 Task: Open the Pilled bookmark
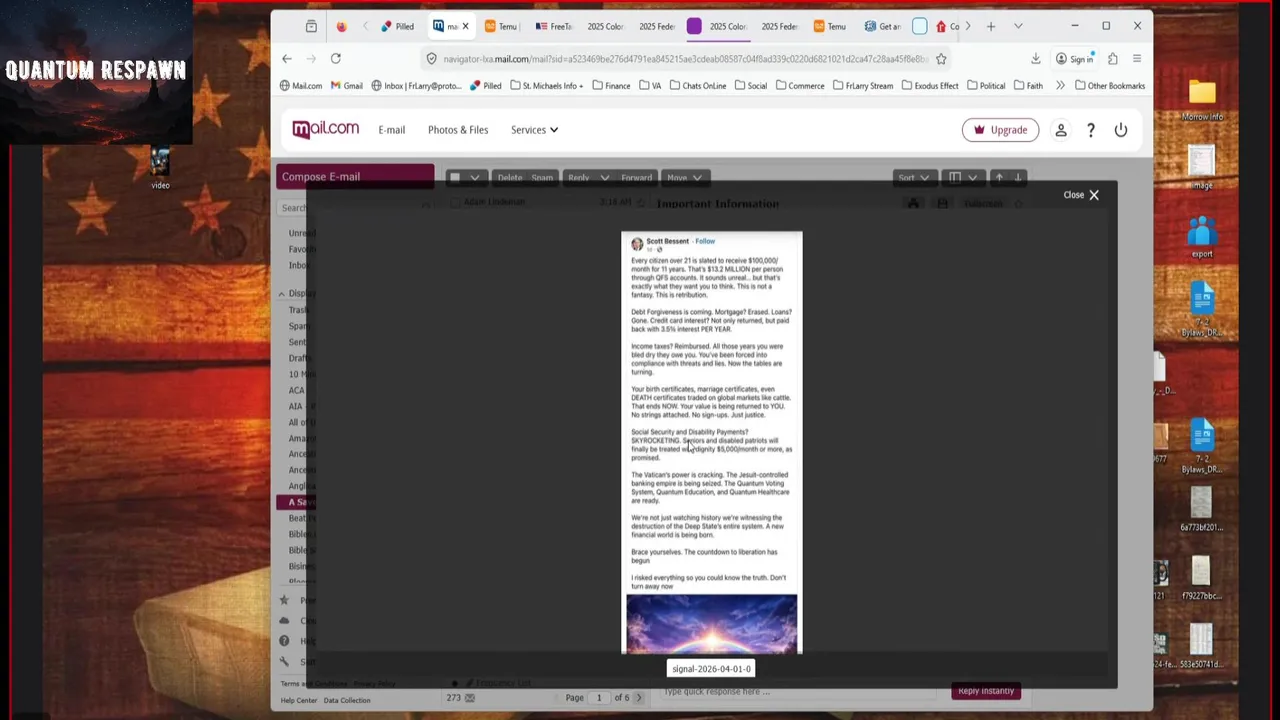coord(485,86)
